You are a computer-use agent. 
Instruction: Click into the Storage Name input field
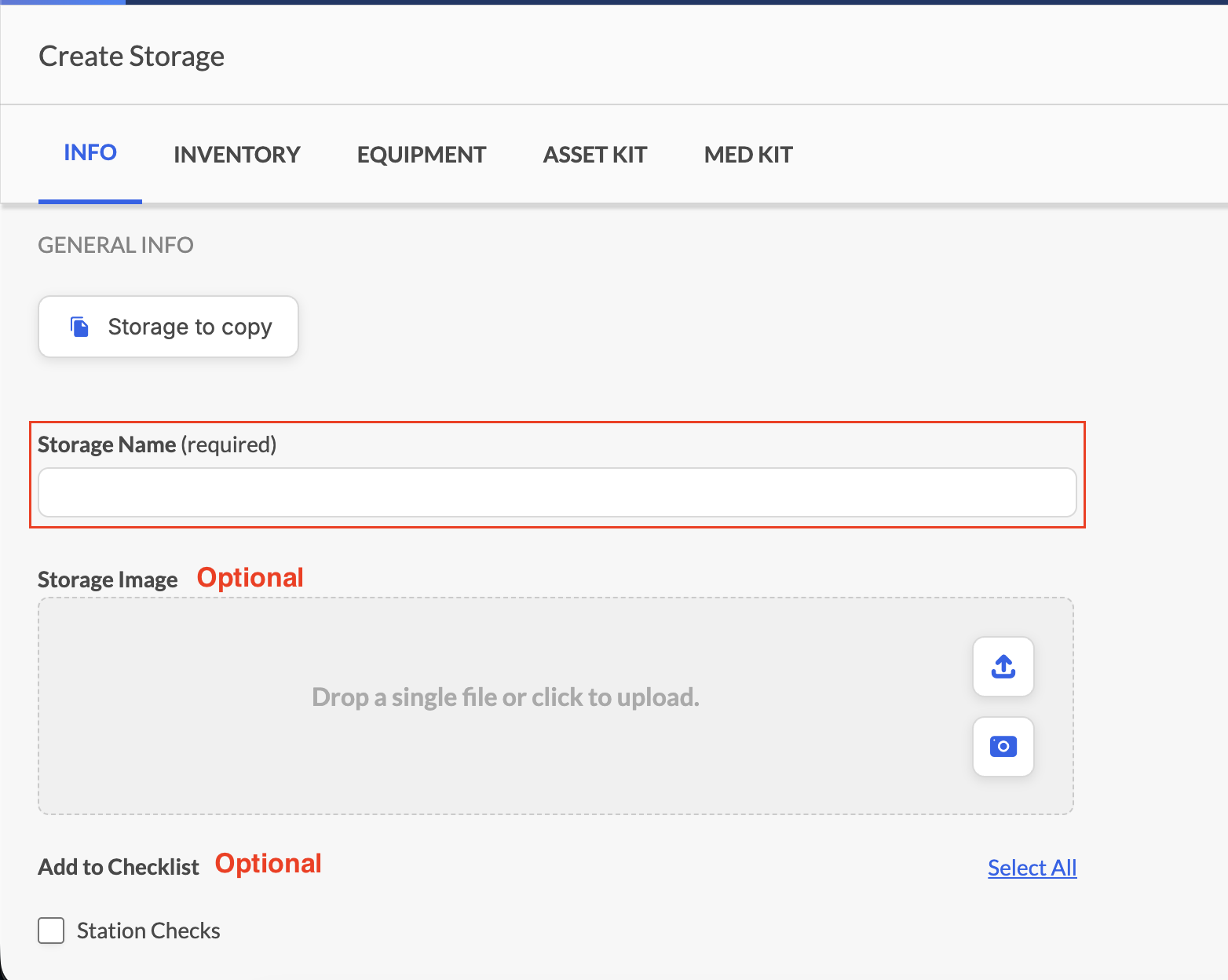(557, 492)
